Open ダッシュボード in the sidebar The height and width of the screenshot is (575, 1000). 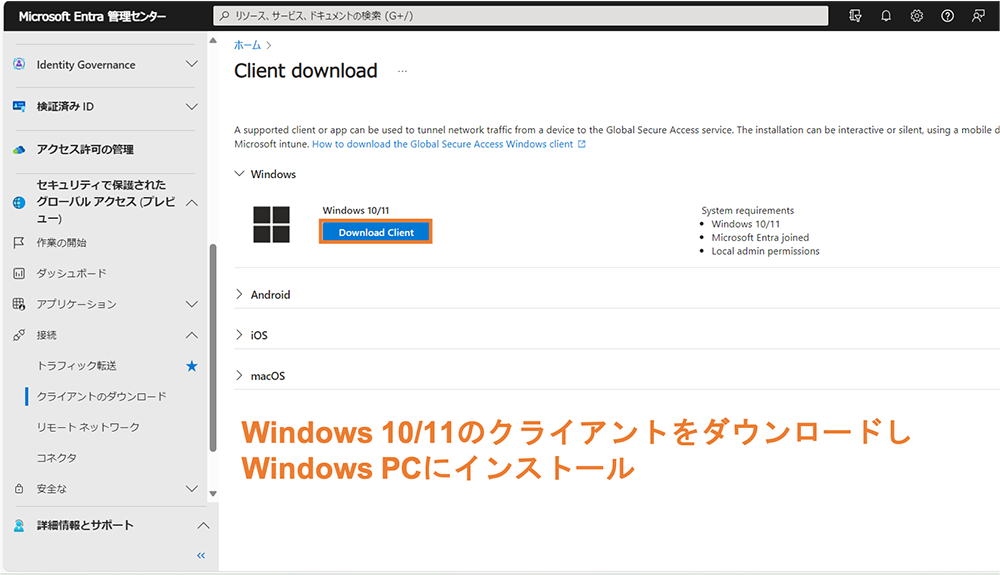(x=71, y=273)
